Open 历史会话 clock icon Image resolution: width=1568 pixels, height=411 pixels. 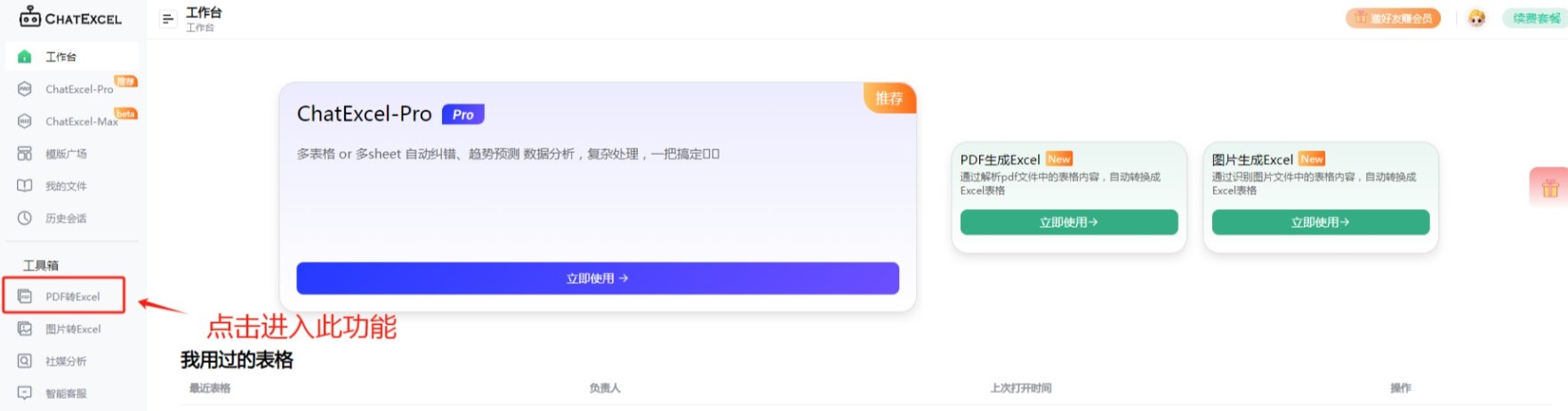click(25, 218)
